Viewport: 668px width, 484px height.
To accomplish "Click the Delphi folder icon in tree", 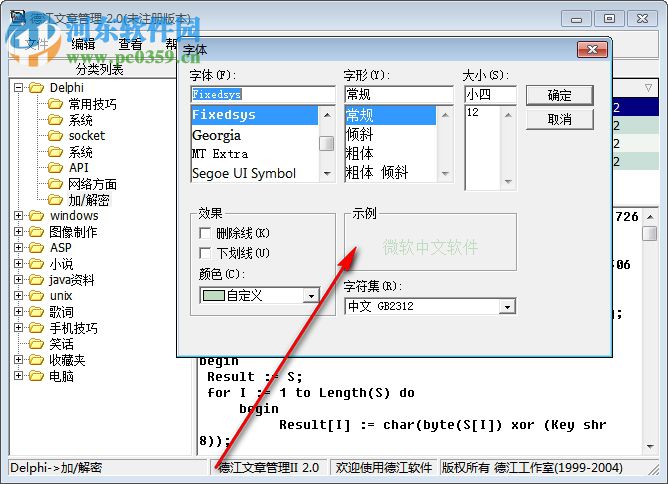I will click(x=37, y=88).
